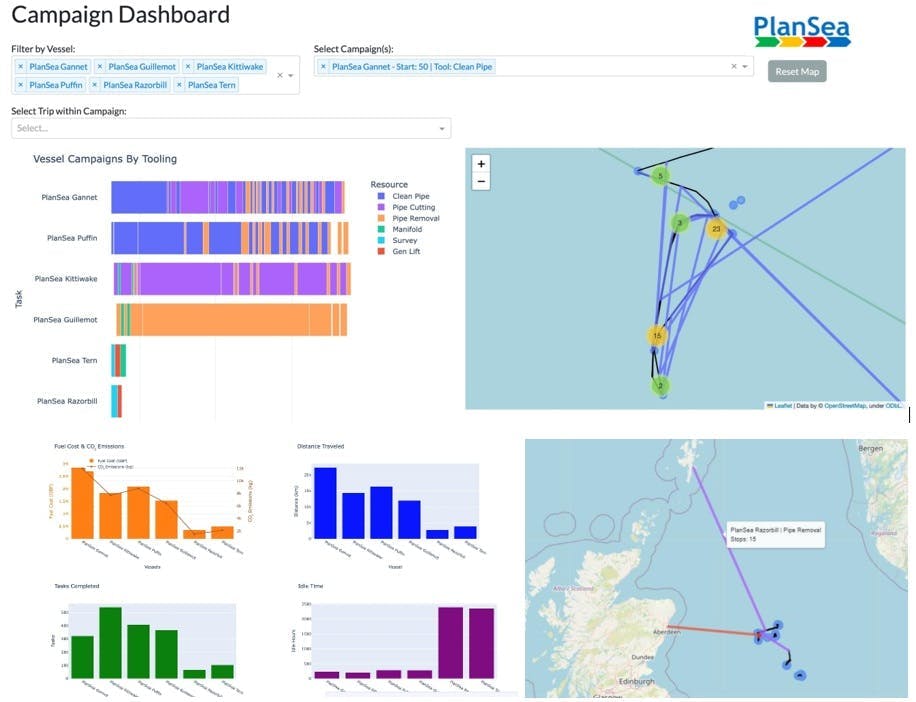Viewport: 916px width, 702px height.
Task: Open the Select Trip within Campaign dropdown
Action: 442,128
